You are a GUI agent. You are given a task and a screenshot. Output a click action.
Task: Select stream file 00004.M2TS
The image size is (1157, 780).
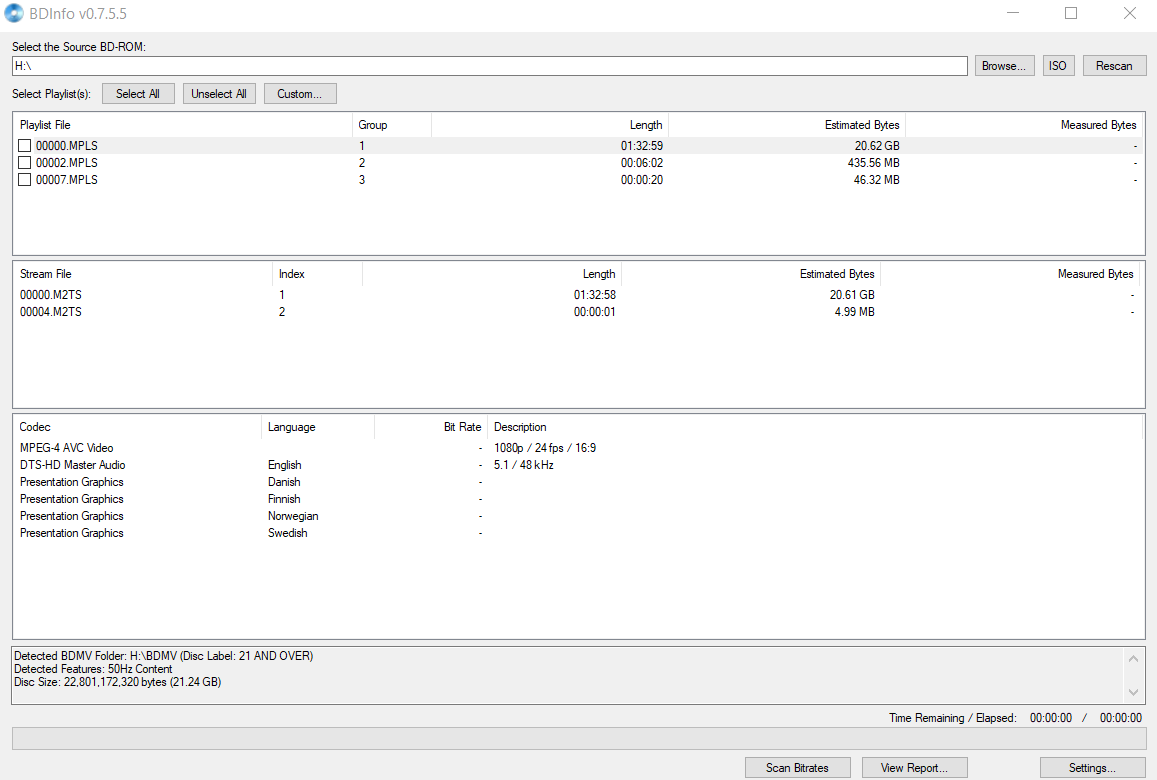point(51,312)
